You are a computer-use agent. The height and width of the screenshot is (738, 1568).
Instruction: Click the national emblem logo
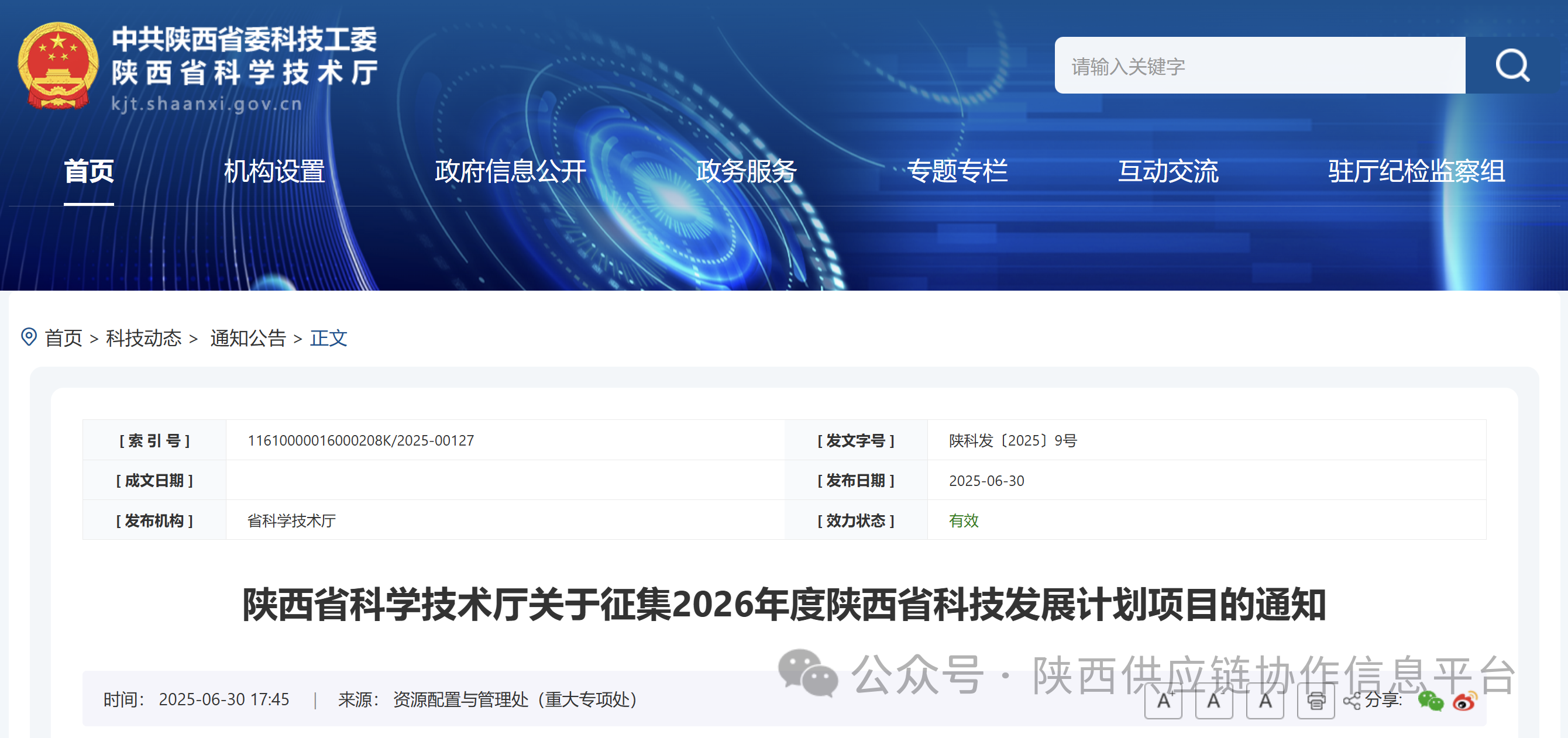coord(58,65)
